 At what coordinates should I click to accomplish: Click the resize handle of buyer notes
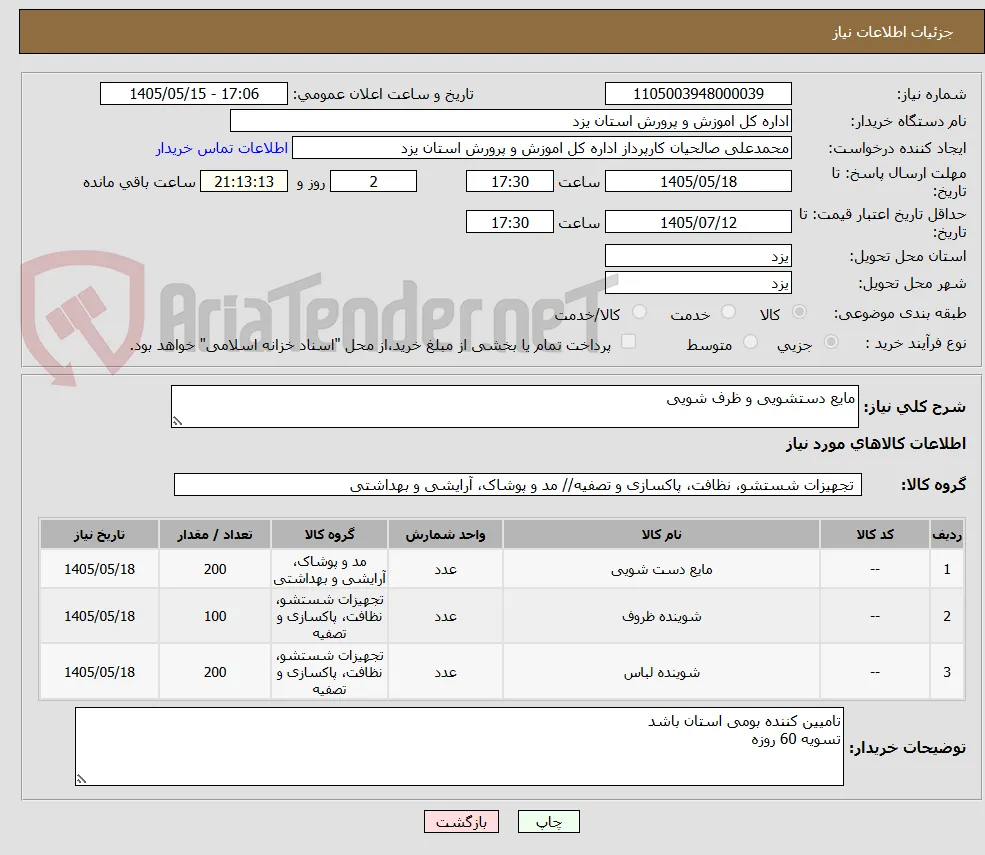click(81, 779)
